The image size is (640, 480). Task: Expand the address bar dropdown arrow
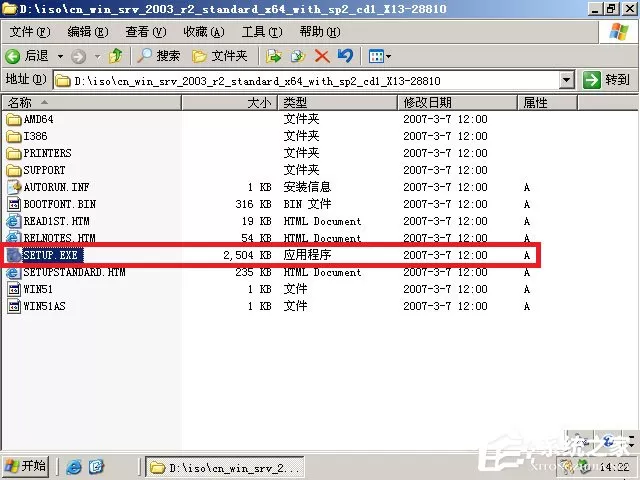(567, 80)
